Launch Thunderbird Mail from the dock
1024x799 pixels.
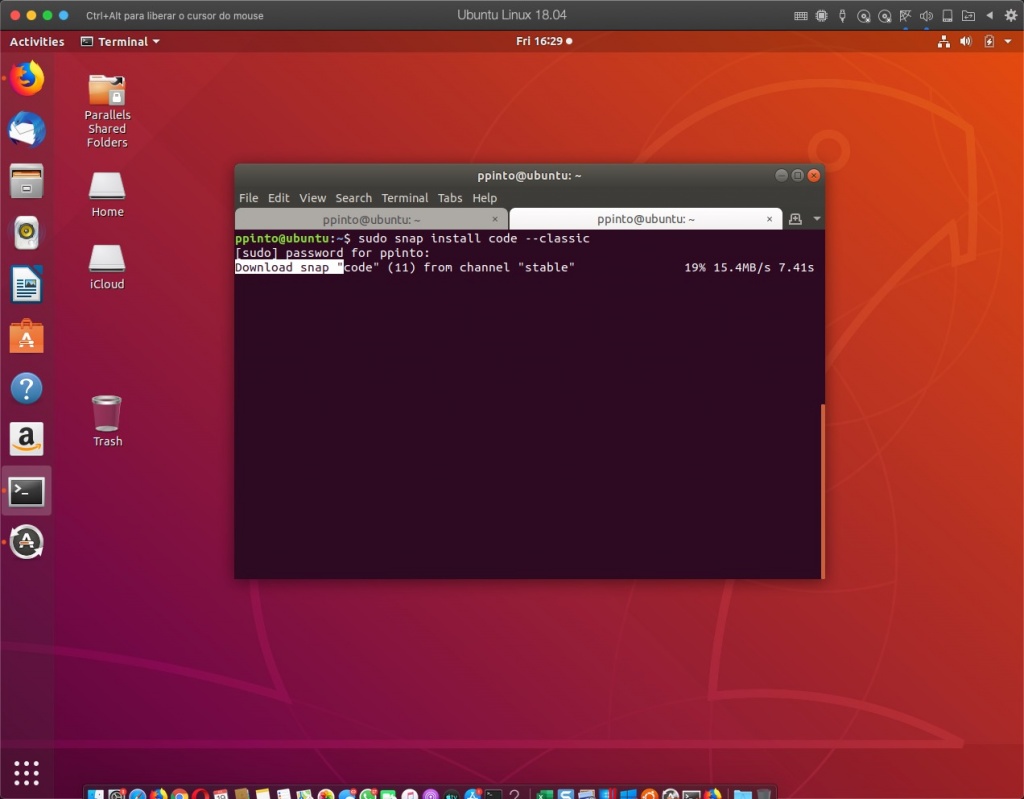27,129
